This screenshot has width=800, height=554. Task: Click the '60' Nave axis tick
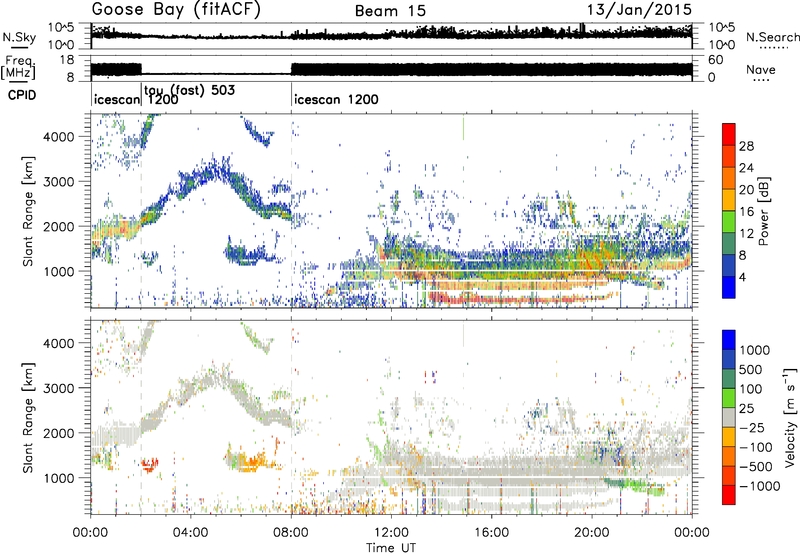coord(715,60)
